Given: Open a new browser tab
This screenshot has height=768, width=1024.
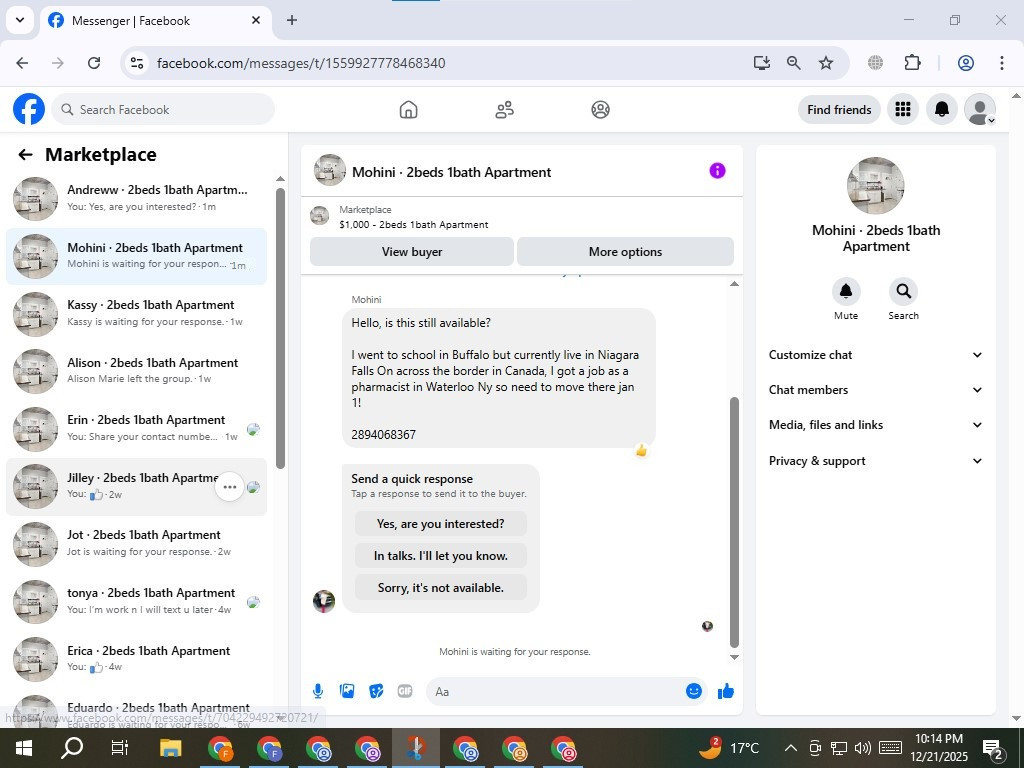Looking at the screenshot, I should coord(292,20).
